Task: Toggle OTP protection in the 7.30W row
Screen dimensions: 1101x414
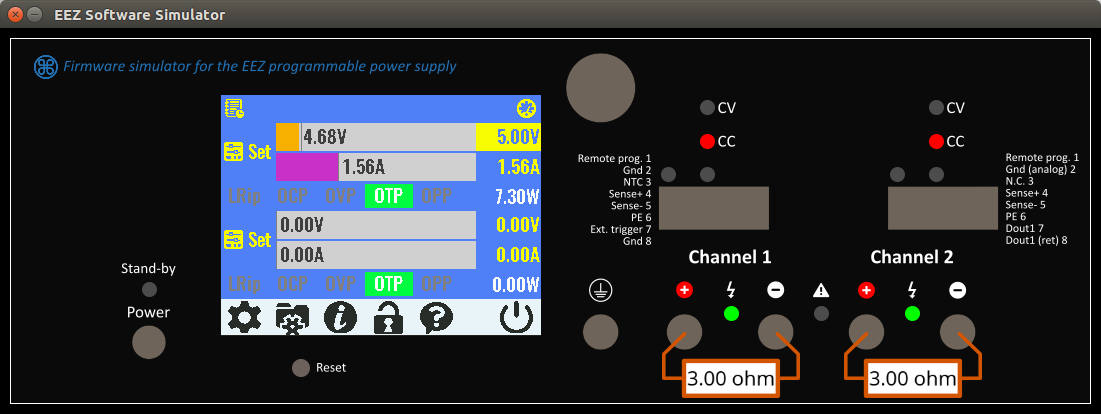Action: pos(388,196)
